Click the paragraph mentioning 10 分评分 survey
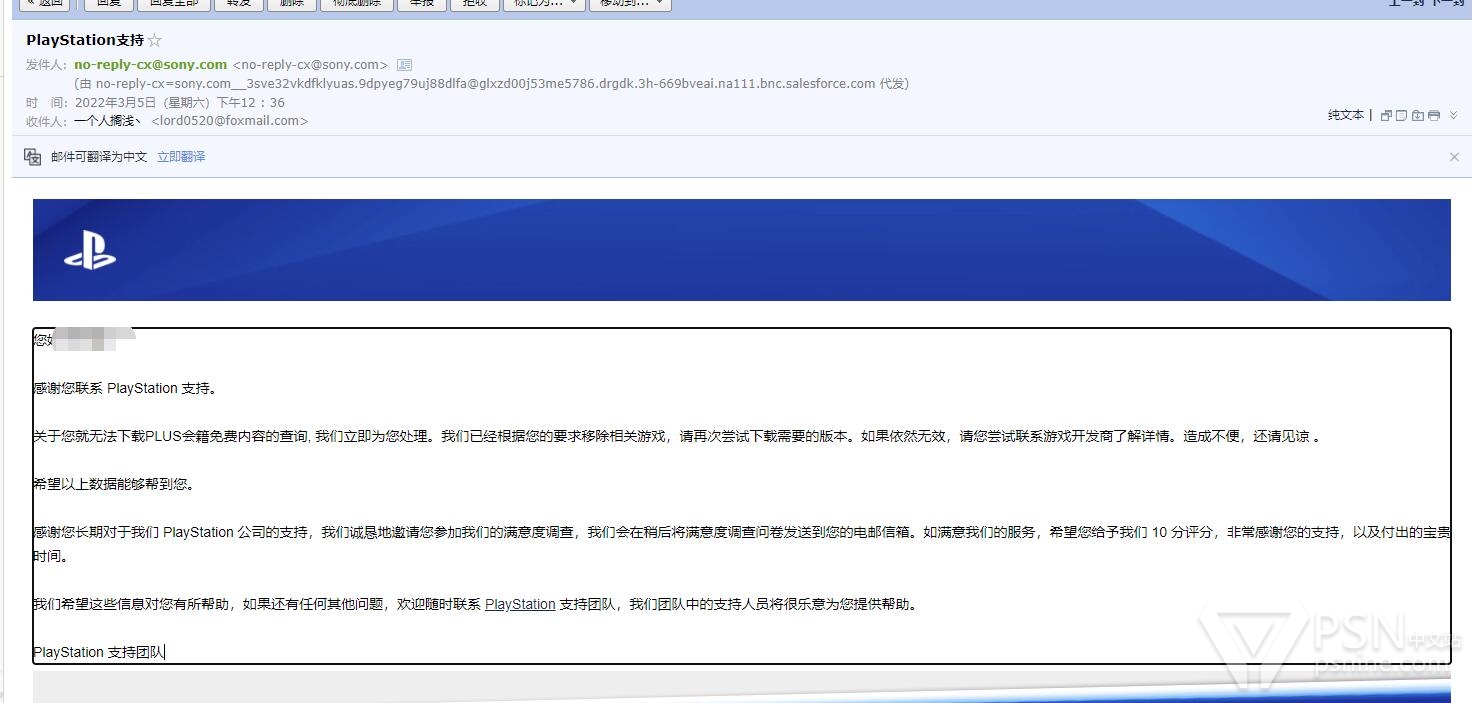 741,544
